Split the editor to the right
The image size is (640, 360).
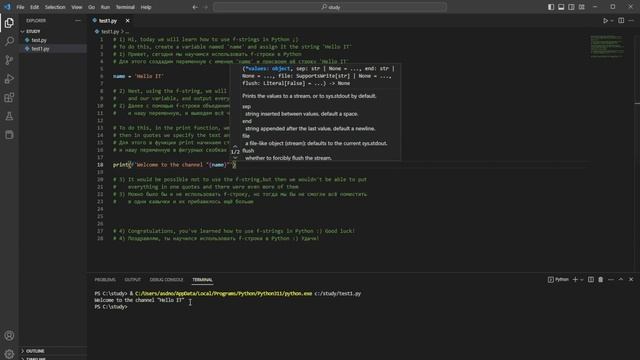621,20
